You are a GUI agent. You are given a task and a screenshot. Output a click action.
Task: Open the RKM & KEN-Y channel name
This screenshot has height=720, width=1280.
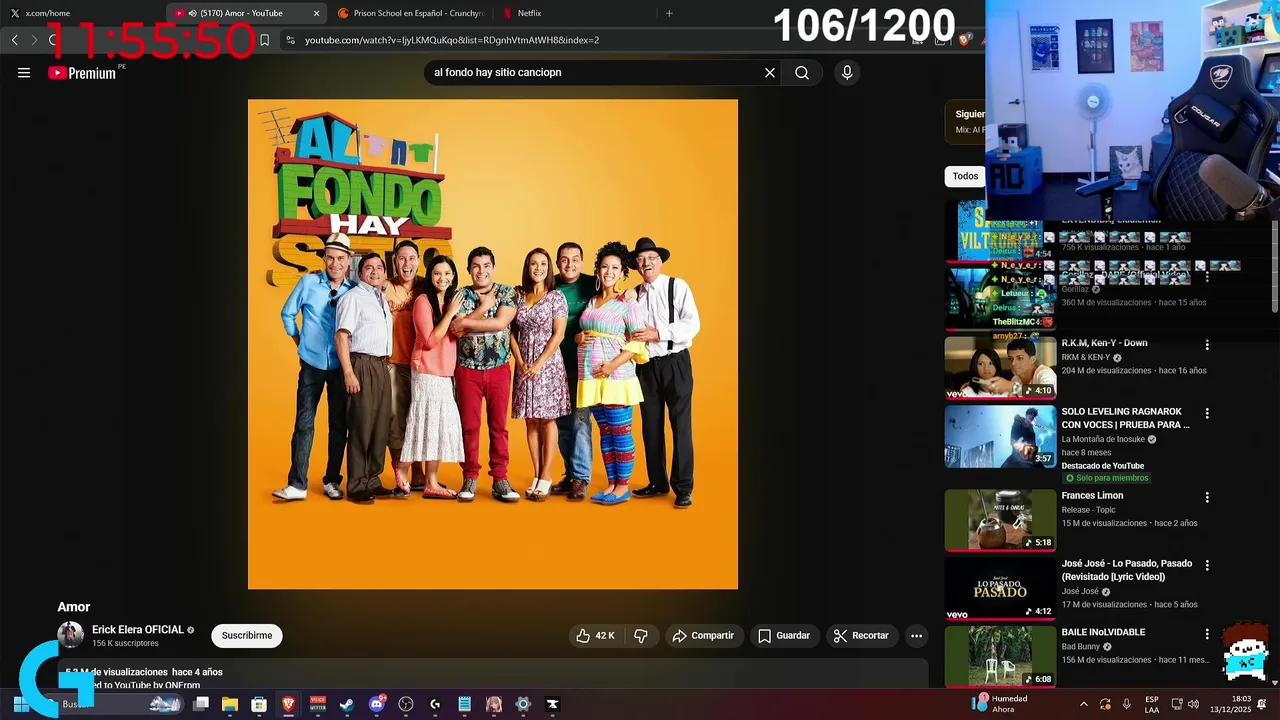coord(1086,358)
